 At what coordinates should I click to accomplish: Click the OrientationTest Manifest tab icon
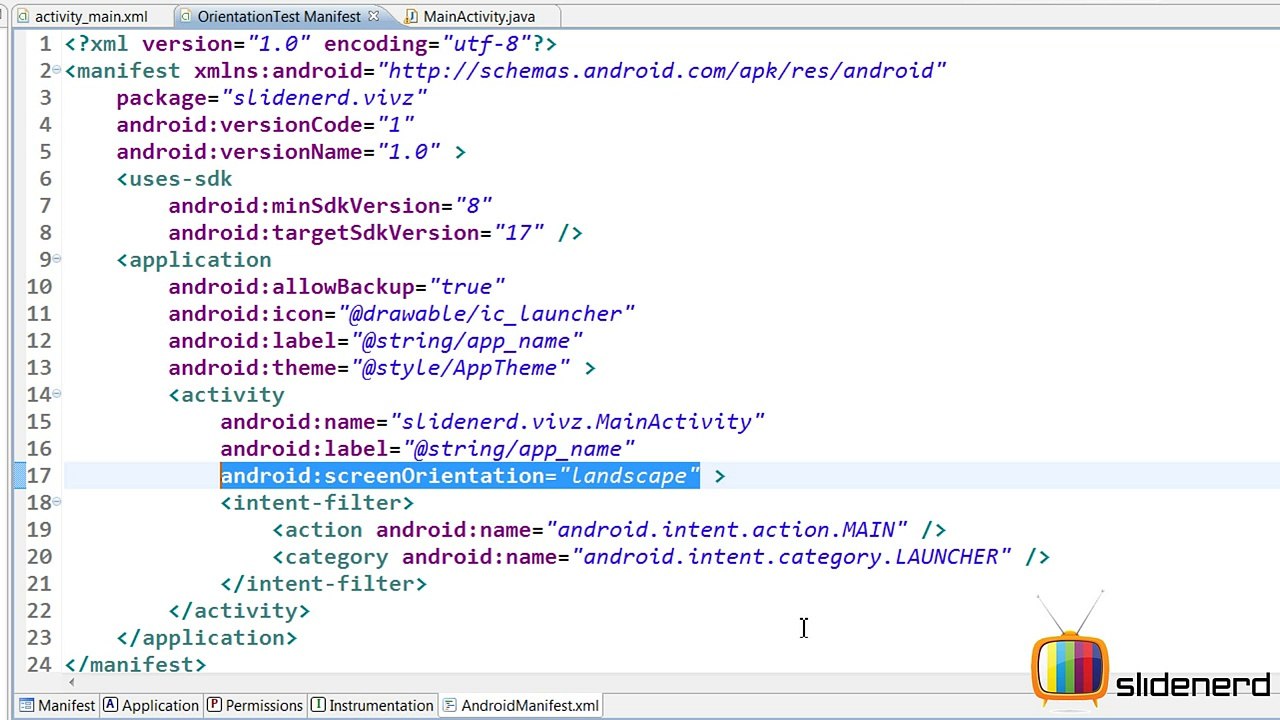pos(187,17)
